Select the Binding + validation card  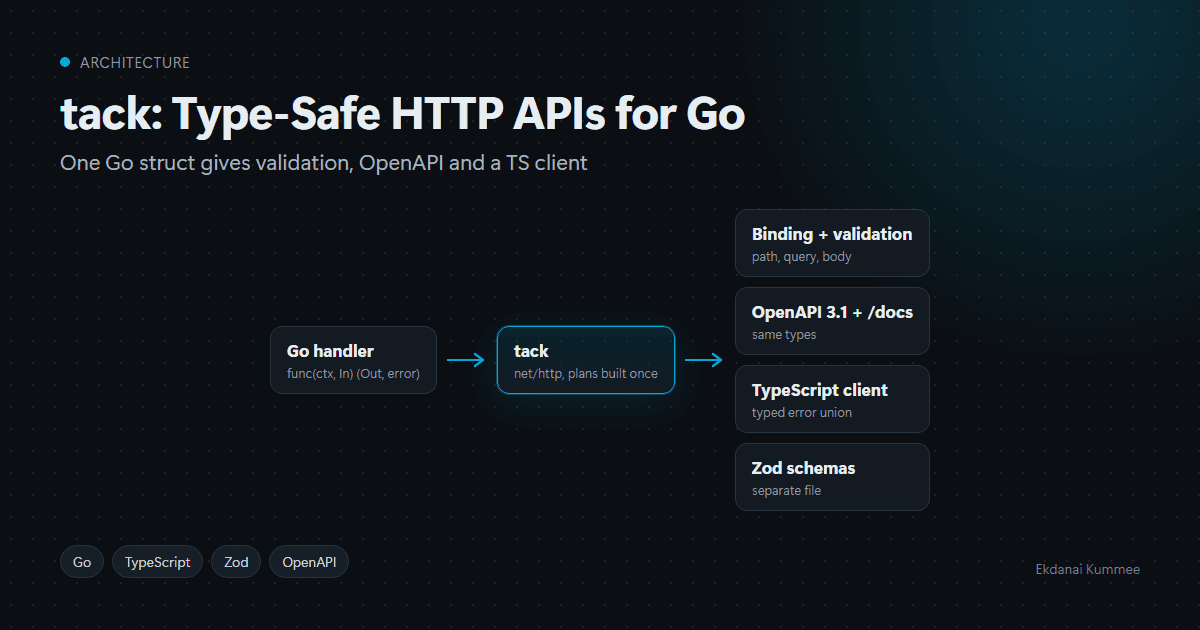(832, 243)
